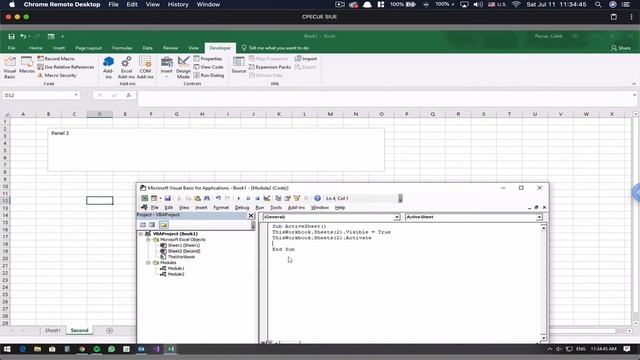640x360 pixels.
Task: Click View Object icon in Project panel
Action: coord(152,225)
